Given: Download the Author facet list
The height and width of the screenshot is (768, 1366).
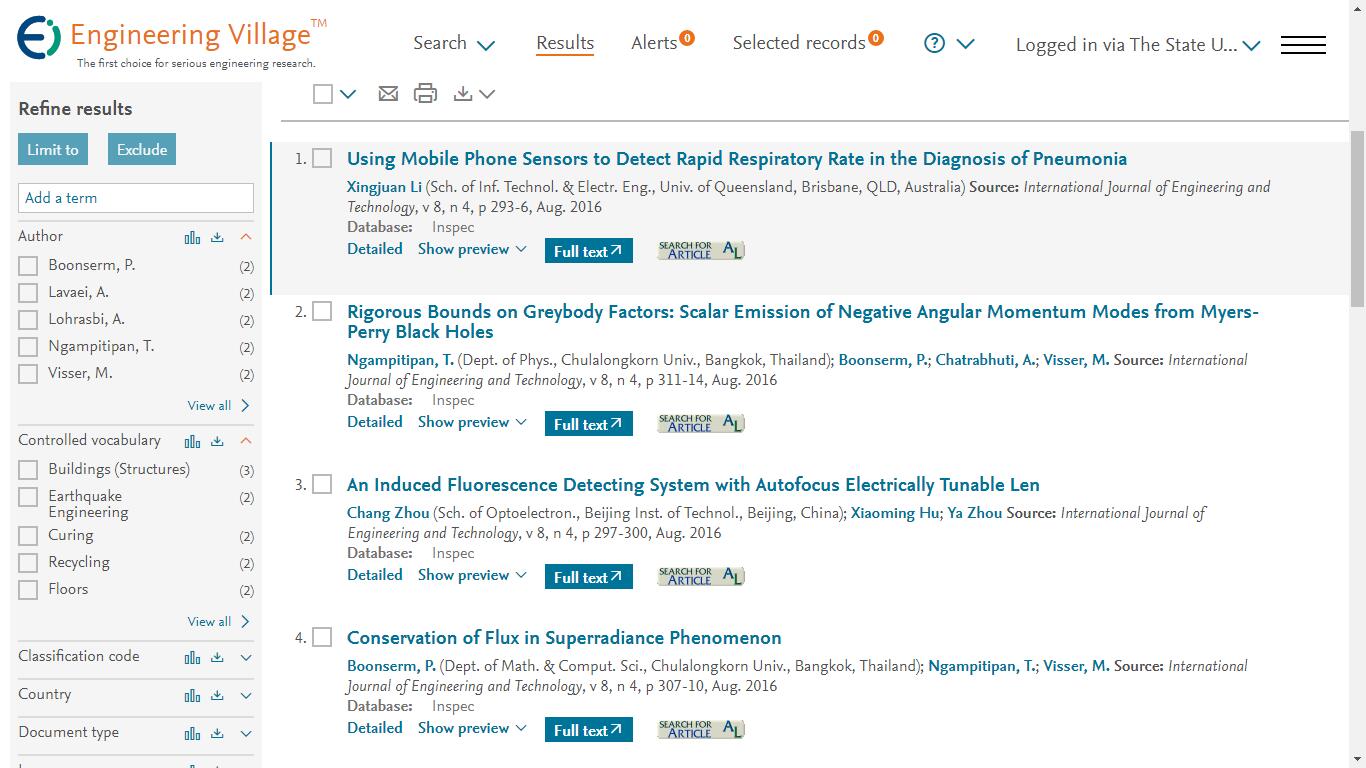Looking at the screenshot, I should click(x=216, y=237).
